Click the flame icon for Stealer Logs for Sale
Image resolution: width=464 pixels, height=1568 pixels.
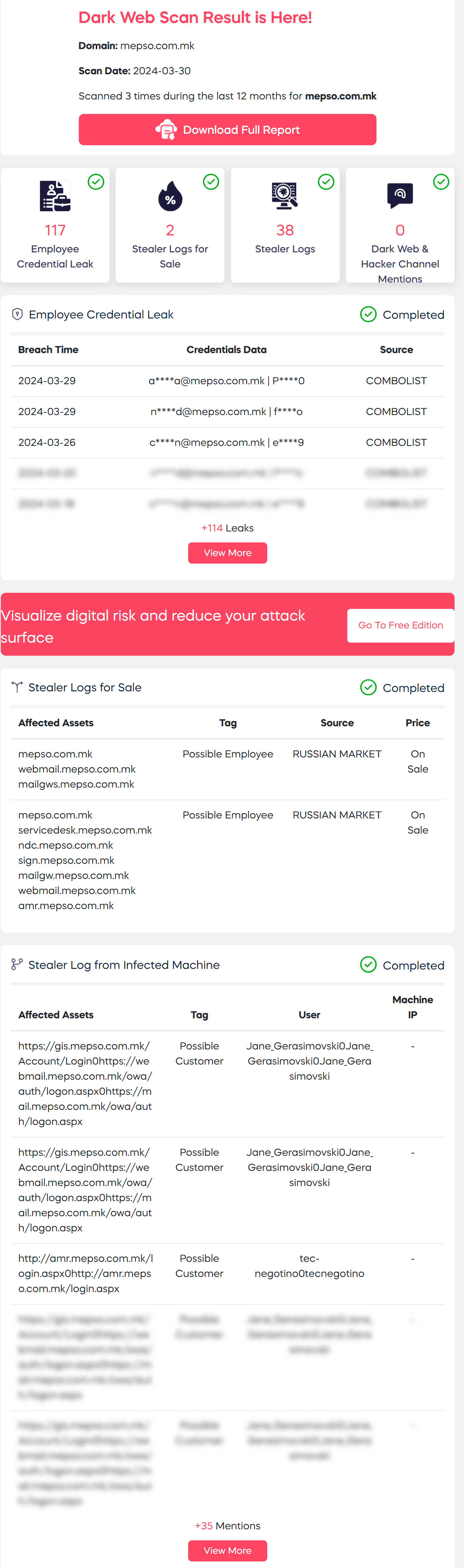(x=170, y=196)
